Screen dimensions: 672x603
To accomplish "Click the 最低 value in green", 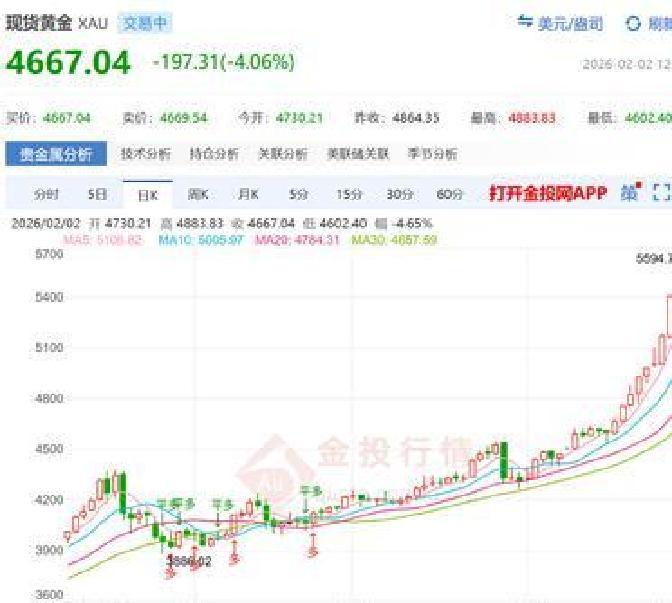I will (648, 118).
